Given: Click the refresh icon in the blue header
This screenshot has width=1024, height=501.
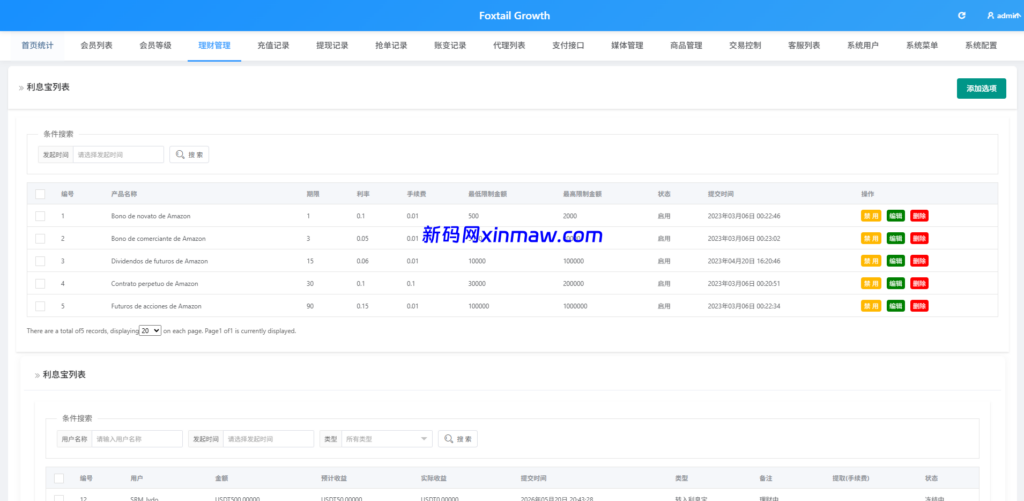Looking at the screenshot, I should [x=961, y=16].
